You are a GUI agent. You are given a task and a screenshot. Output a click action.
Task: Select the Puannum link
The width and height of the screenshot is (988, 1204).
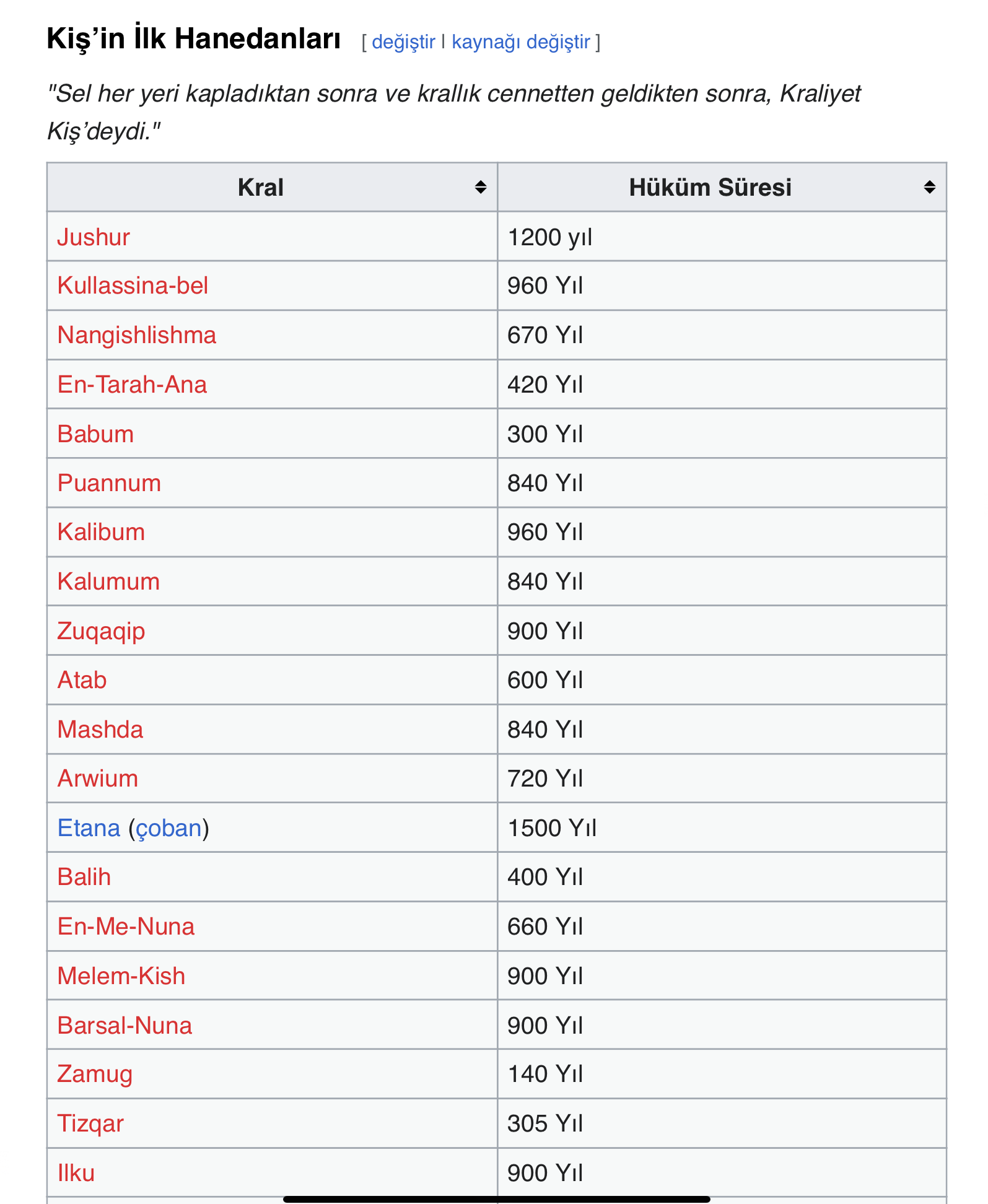[108, 482]
